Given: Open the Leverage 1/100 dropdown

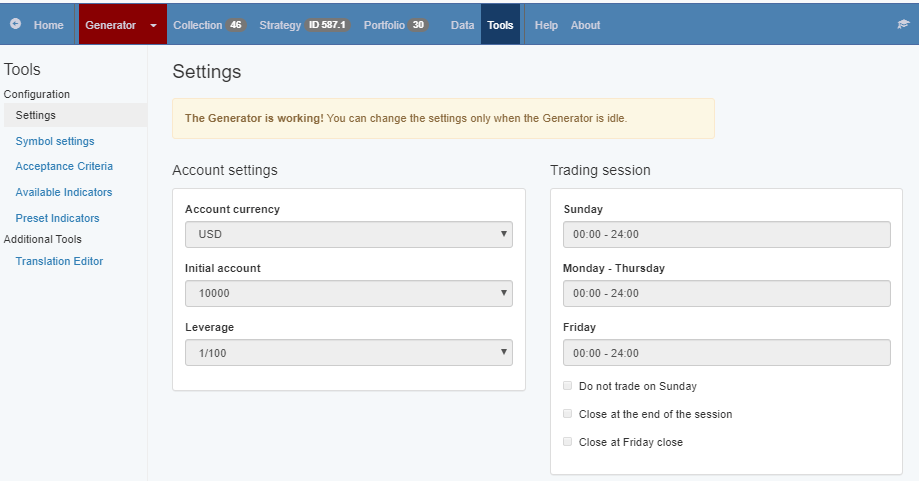Looking at the screenshot, I should pos(348,353).
